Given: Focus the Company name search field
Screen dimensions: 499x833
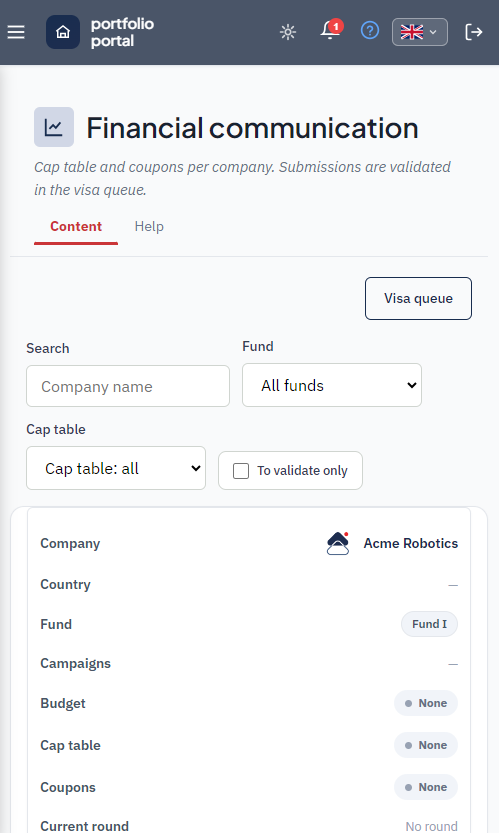Looking at the screenshot, I should pyautogui.click(x=128, y=386).
